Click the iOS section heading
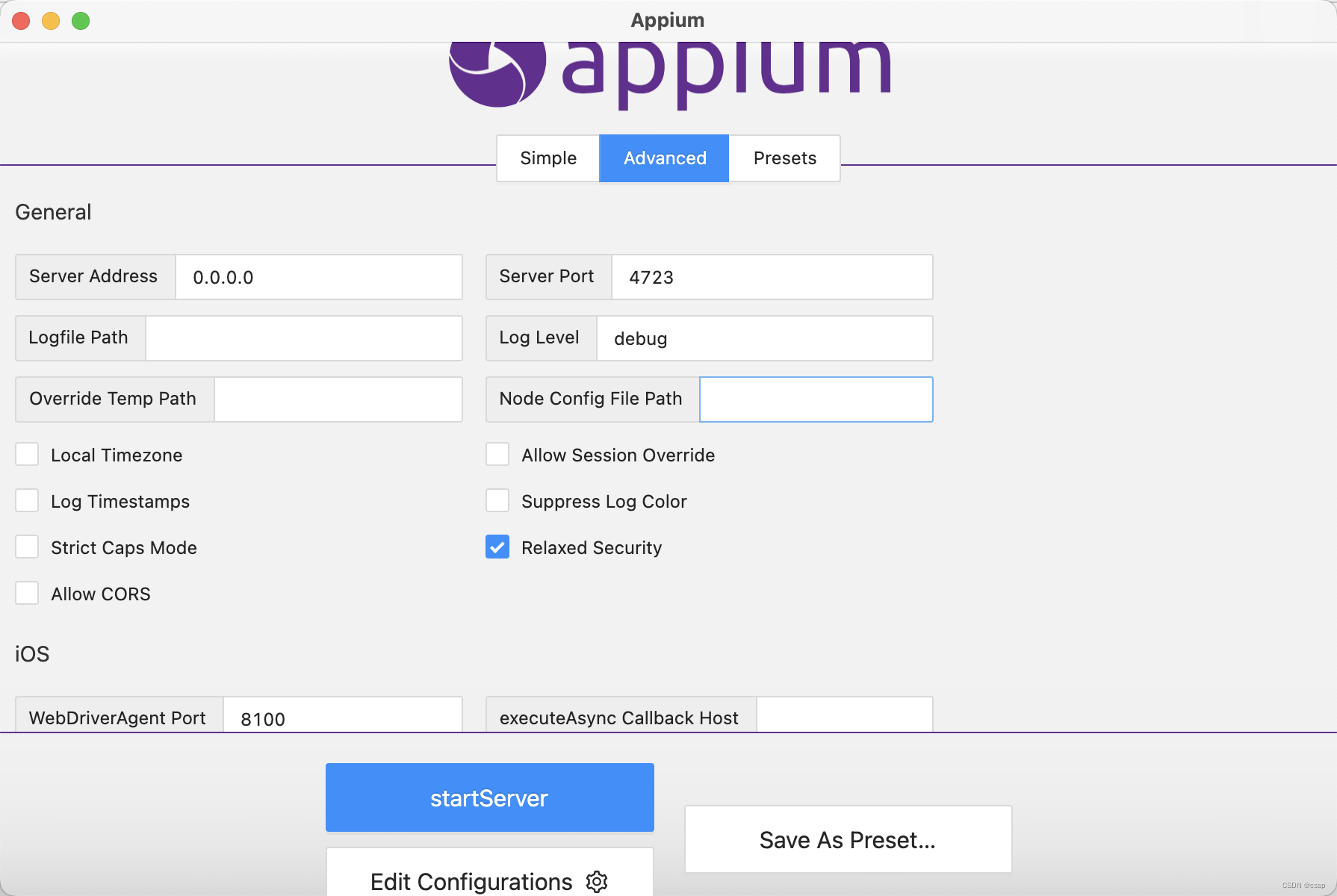This screenshot has height=896, width=1337. (32, 654)
